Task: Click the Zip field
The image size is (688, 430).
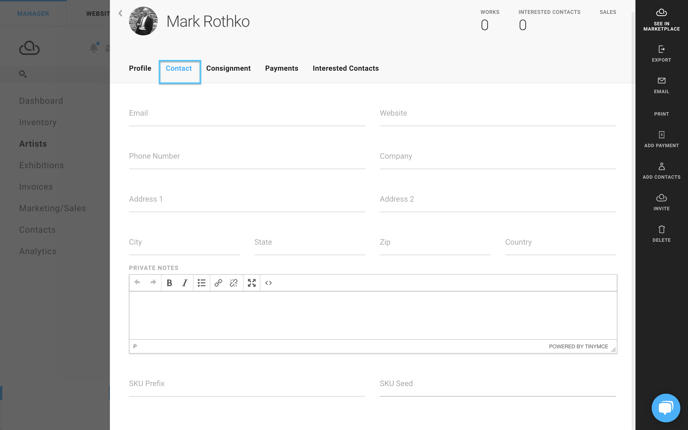Action: tap(435, 243)
